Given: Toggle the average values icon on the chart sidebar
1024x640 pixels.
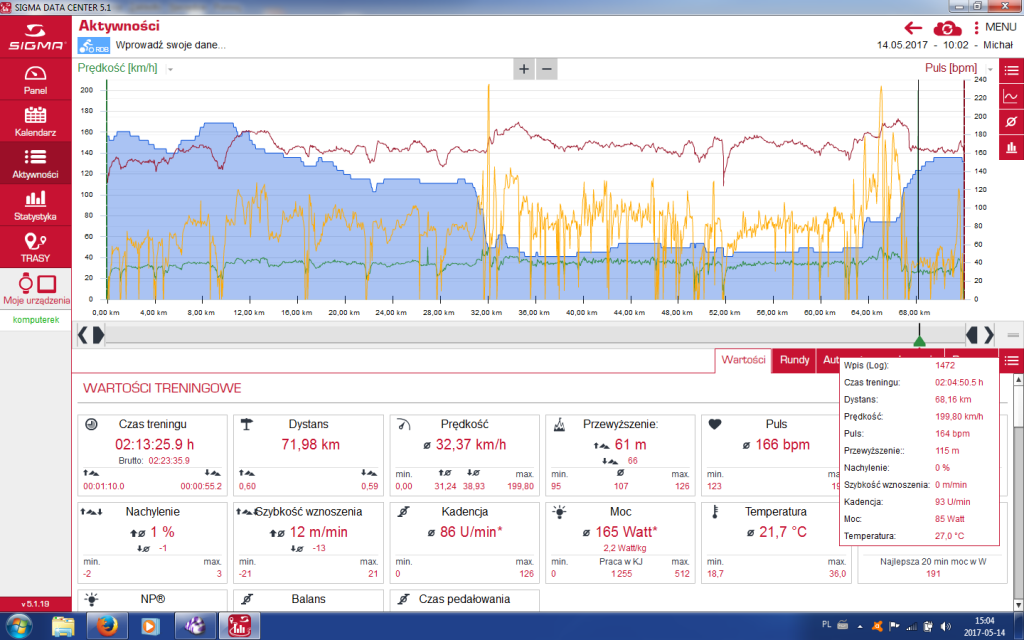Looking at the screenshot, I should (x=1011, y=122).
